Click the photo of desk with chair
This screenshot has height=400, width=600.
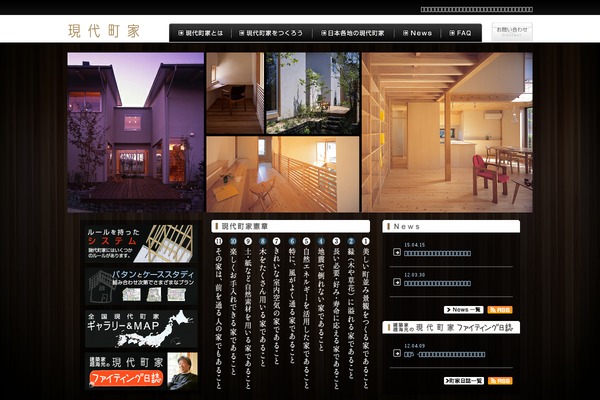click(x=235, y=93)
